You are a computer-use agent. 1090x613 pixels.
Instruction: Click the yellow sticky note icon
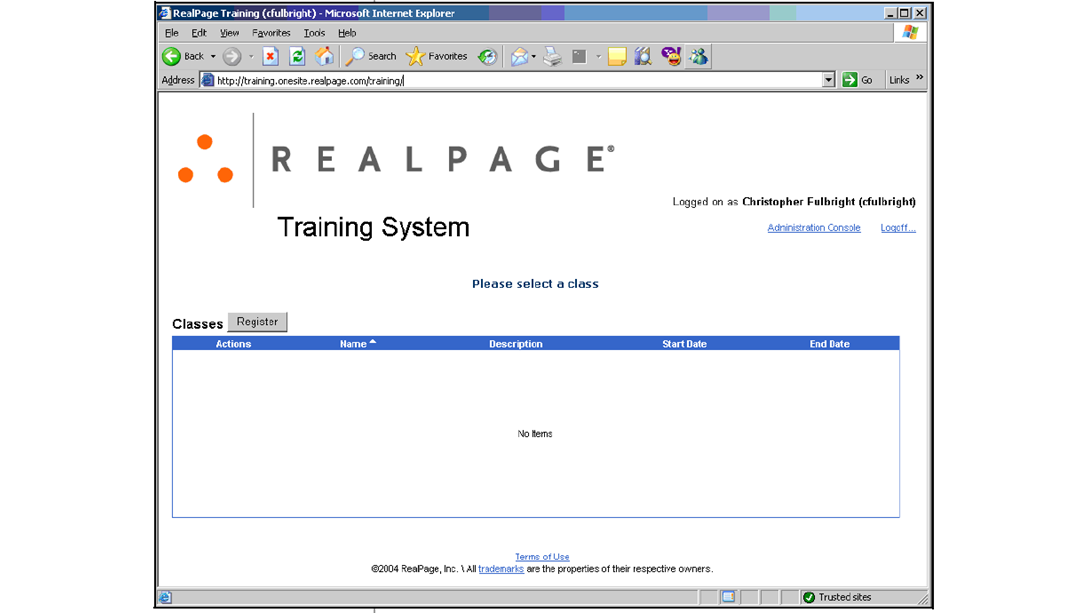pyautogui.click(x=617, y=56)
